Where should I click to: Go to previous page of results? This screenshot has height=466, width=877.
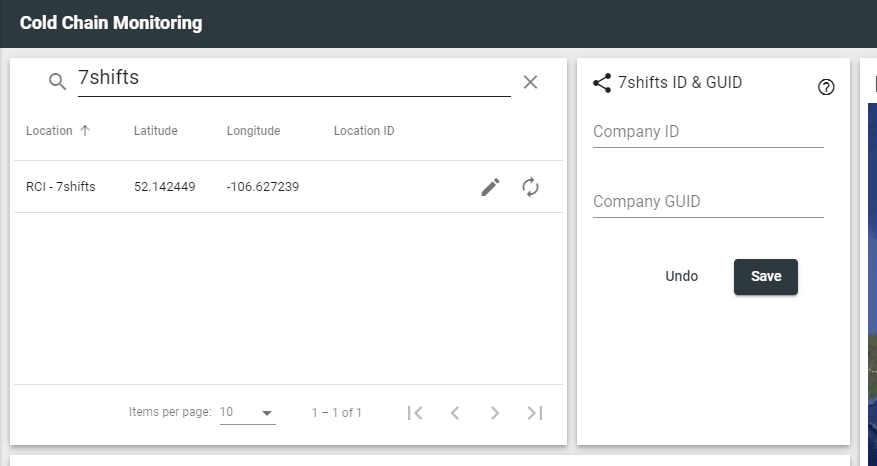pos(455,413)
